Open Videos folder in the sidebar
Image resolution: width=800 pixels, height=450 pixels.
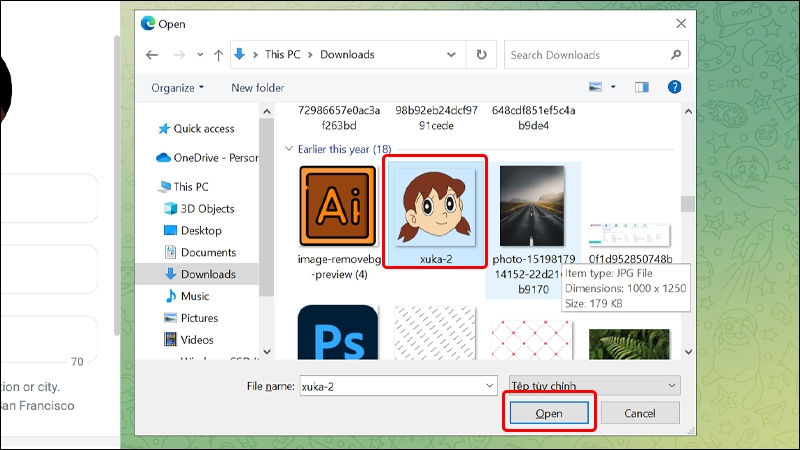pyautogui.click(x=188, y=340)
